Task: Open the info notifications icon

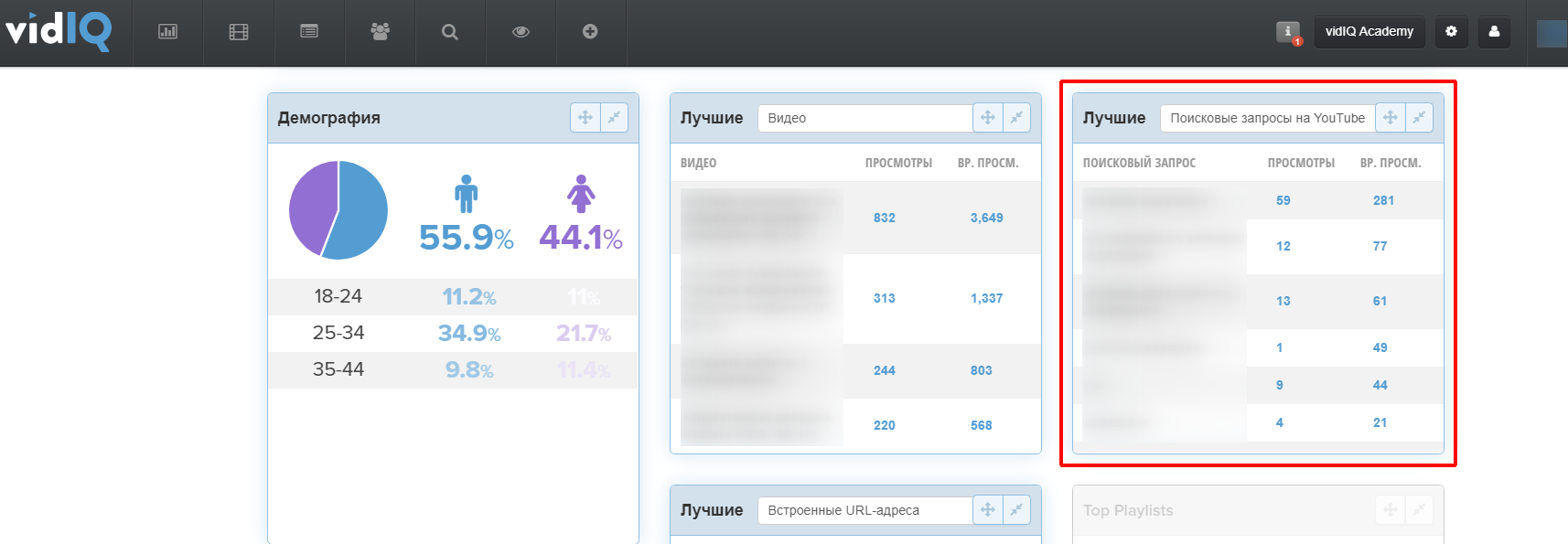Action: 1288,32
